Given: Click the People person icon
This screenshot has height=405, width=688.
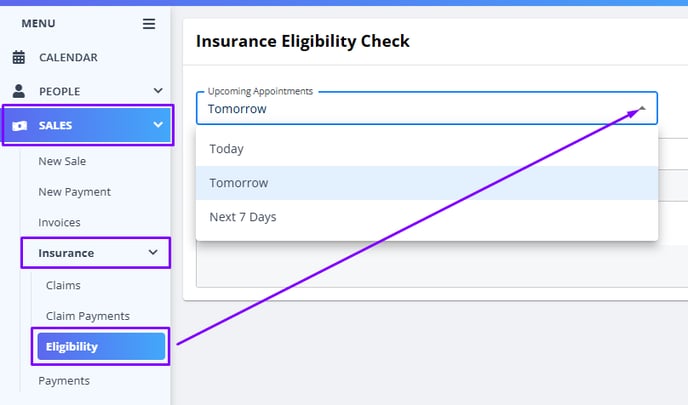Looking at the screenshot, I should point(19,91).
